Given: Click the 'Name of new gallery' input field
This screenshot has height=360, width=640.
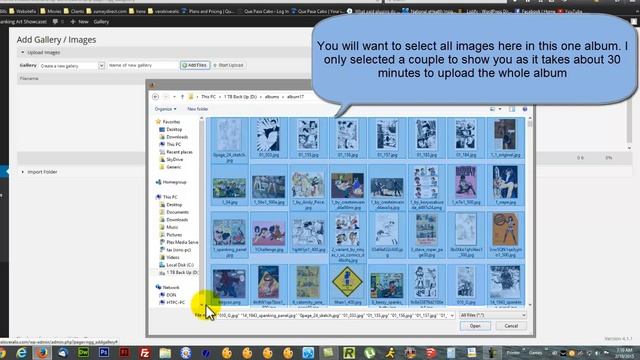Looking at the screenshot, I should click(x=142, y=65).
